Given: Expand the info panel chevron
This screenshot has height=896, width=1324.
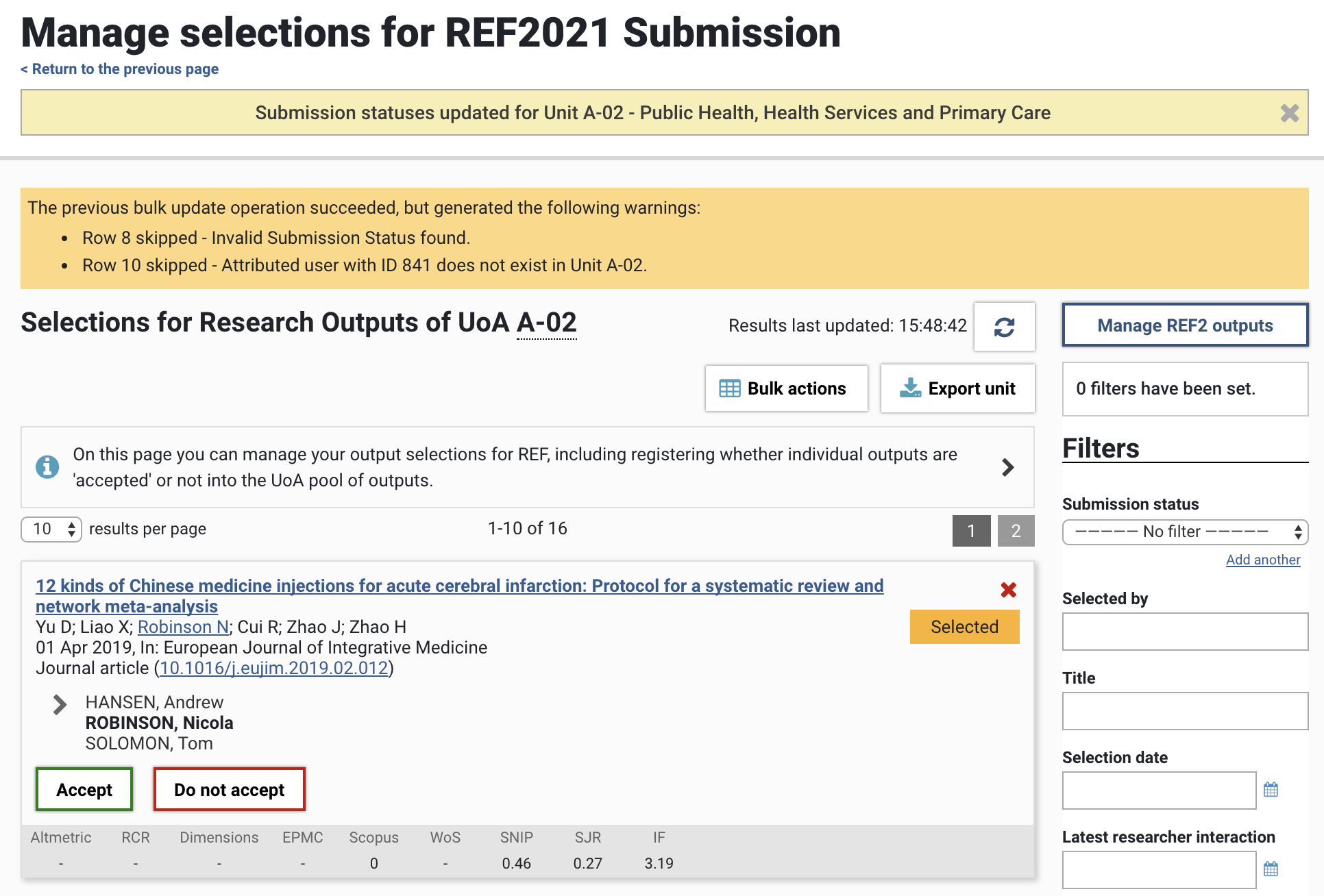Looking at the screenshot, I should click(x=1007, y=467).
